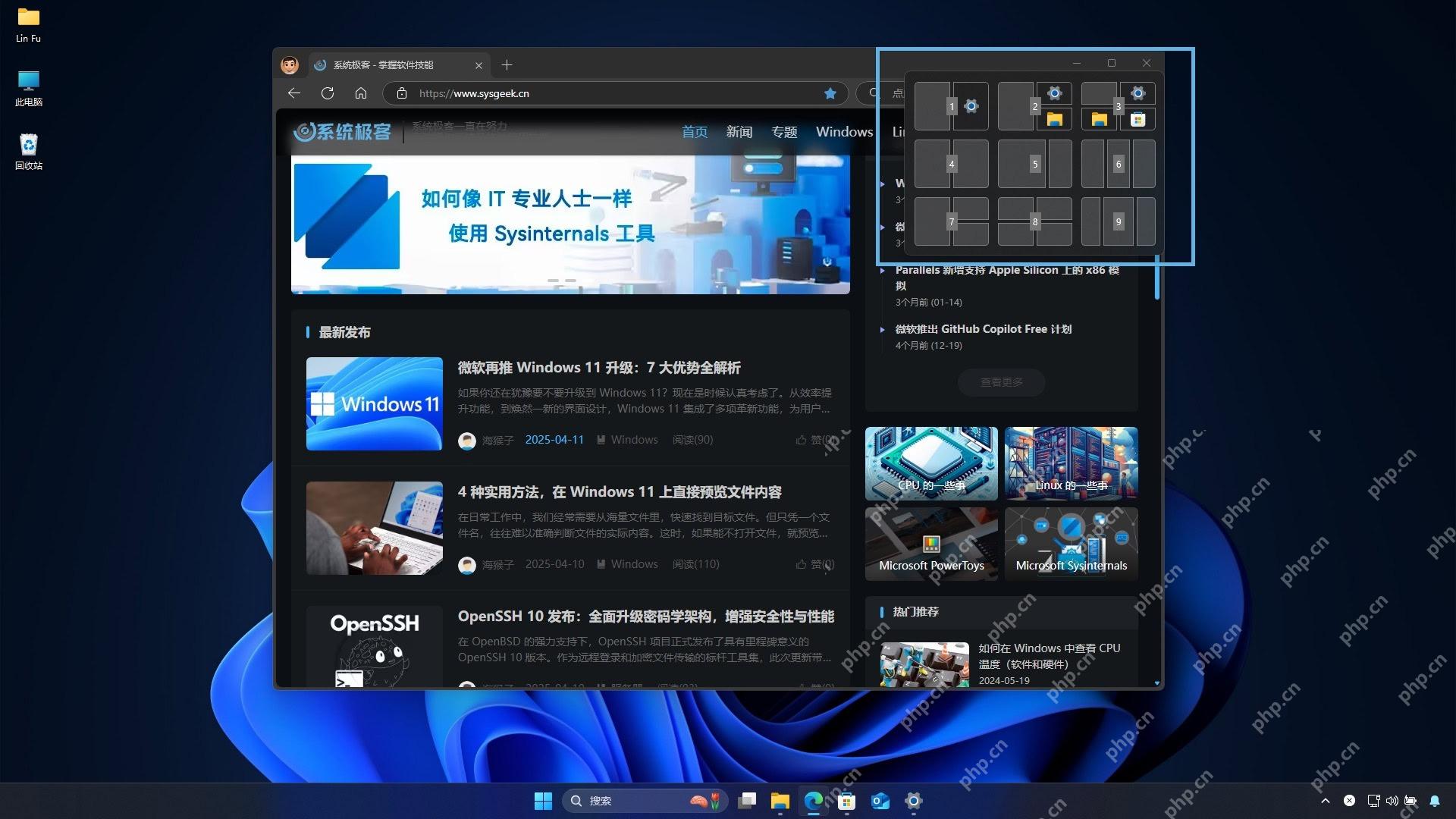Click the site info lock icon
The height and width of the screenshot is (819, 1456).
point(402,93)
